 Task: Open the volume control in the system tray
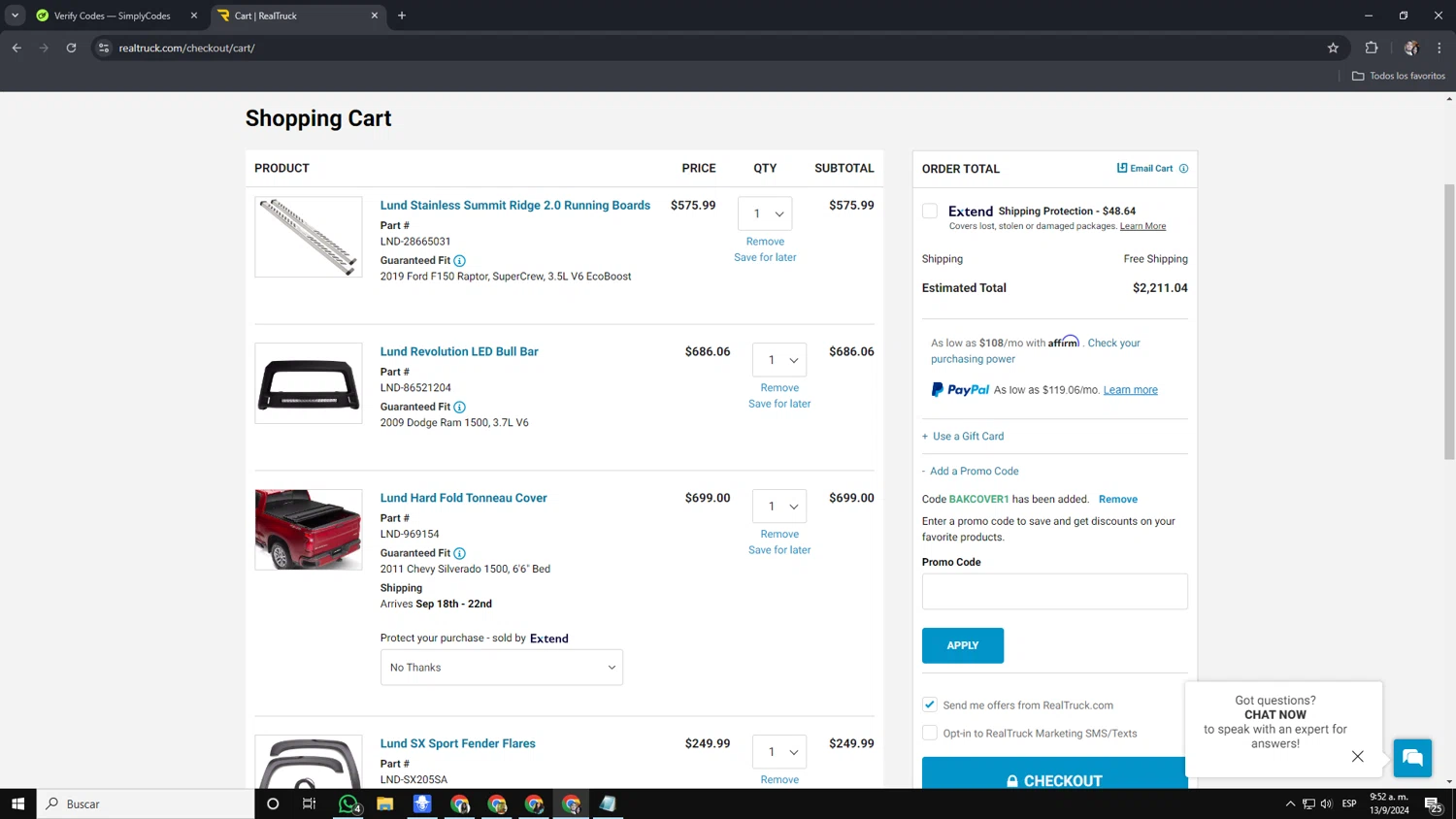(1326, 803)
